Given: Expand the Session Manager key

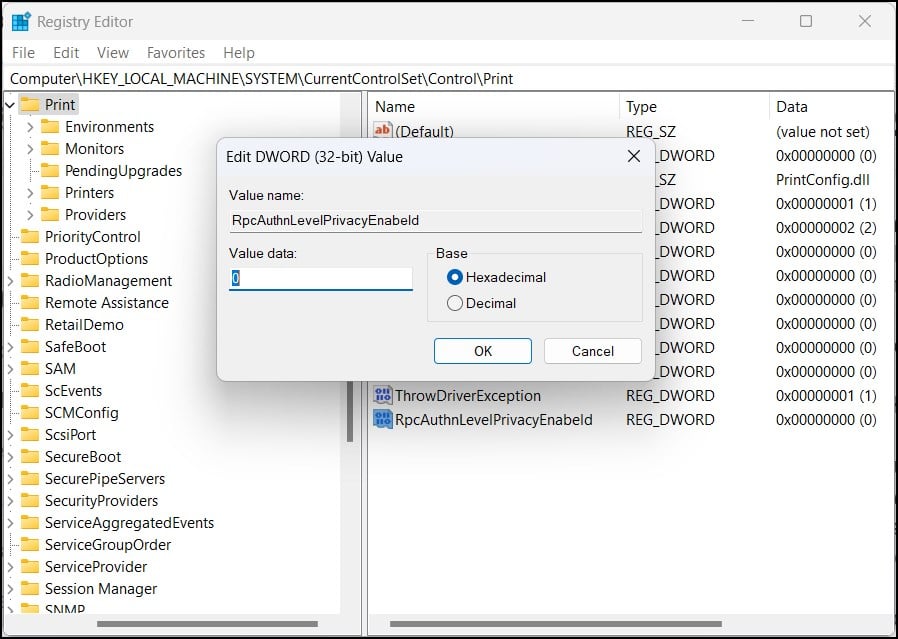Looking at the screenshot, I should (x=10, y=589).
